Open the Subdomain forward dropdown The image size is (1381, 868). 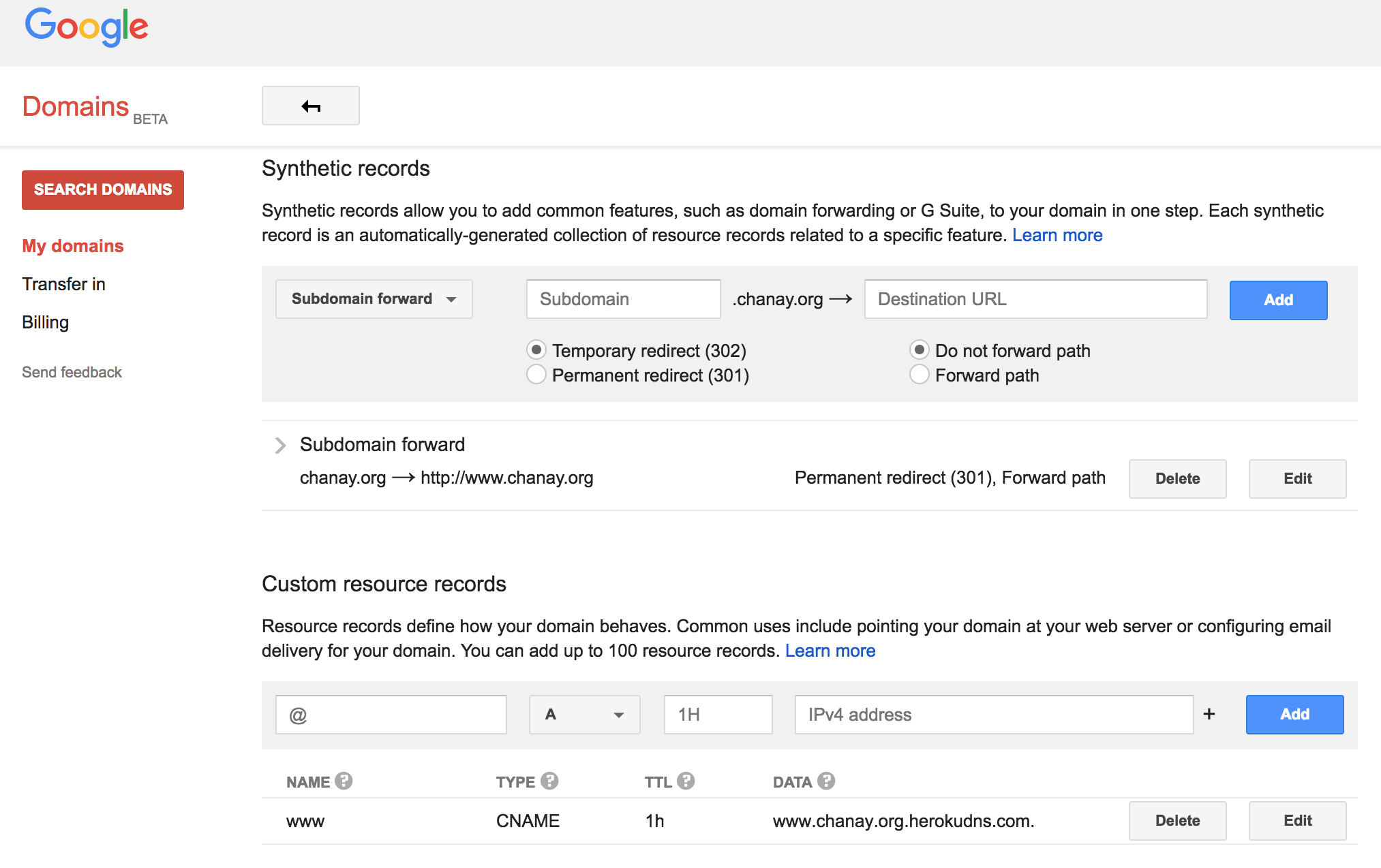[374, 299]
